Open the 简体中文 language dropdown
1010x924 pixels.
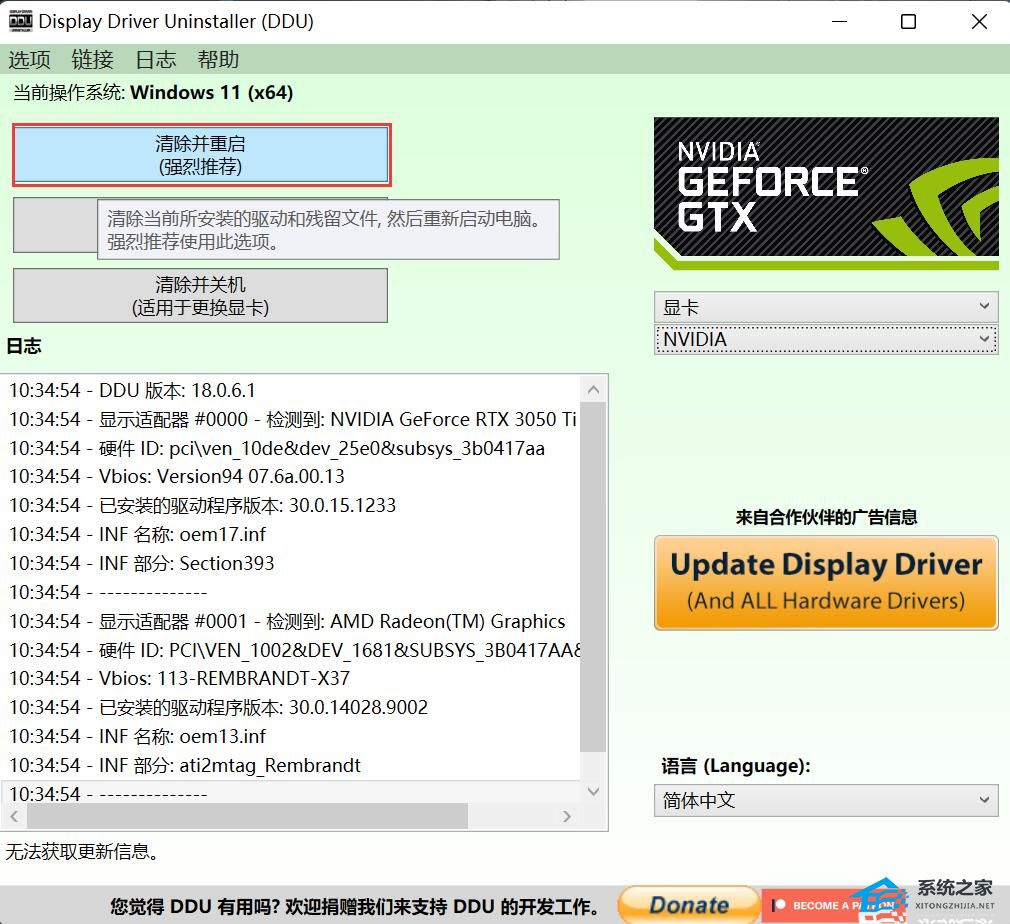(x=826, y=800)
